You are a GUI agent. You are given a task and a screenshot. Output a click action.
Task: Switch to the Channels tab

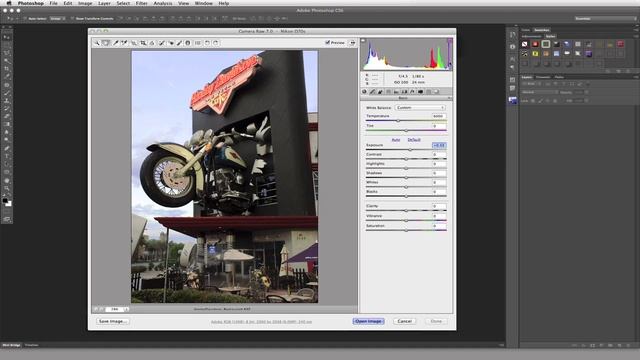(543, 77)
